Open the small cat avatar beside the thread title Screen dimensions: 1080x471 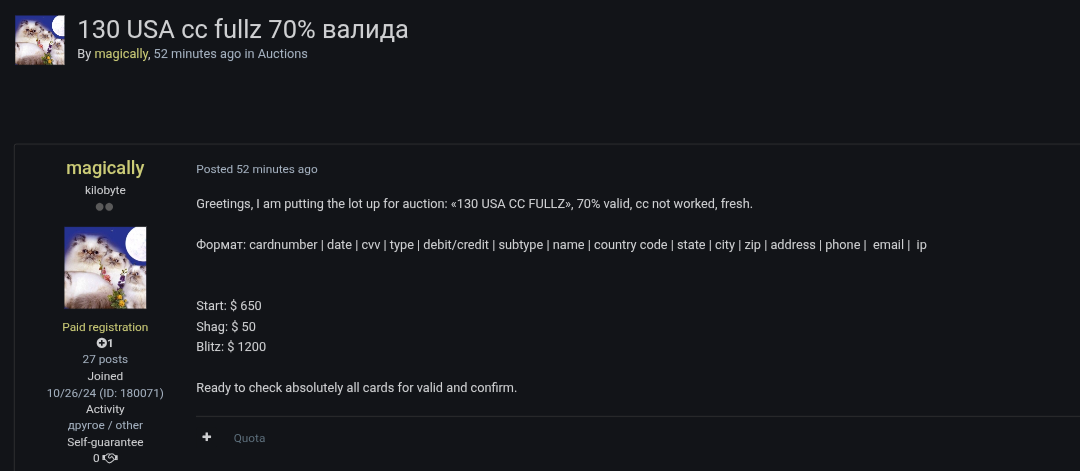(x=40, y=40)
